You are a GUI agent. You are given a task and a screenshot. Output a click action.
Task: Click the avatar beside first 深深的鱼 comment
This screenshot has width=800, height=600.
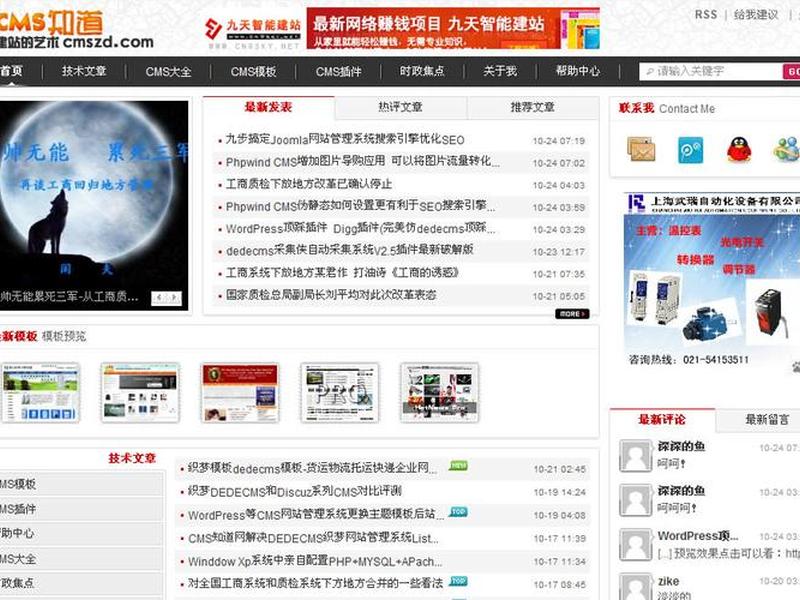tap(635, 456)
